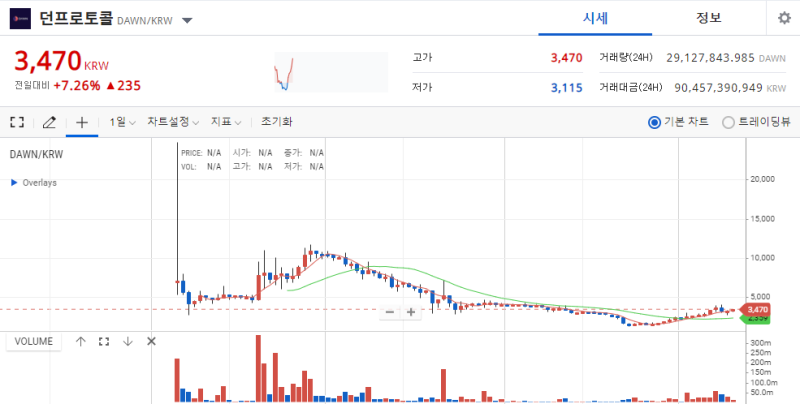Move volume panel up arrow
Image resolution: width=800 pixels, height=404 pixels.
pos(81,341)
